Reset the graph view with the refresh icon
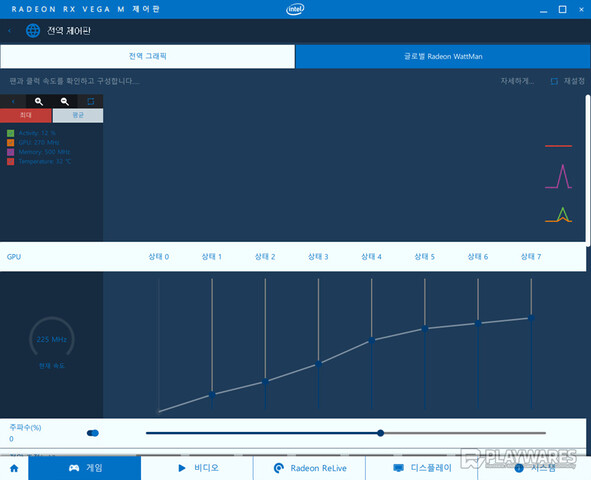The height and width of the screenshot is (480, 591). 90,101
